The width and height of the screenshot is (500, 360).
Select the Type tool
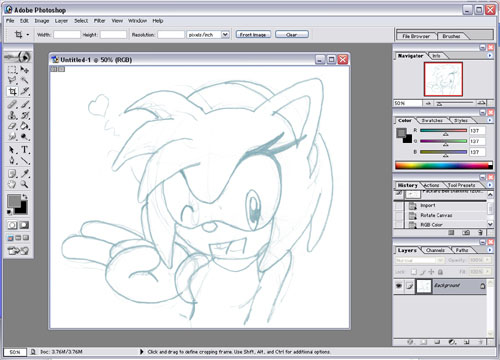(25, 150)
